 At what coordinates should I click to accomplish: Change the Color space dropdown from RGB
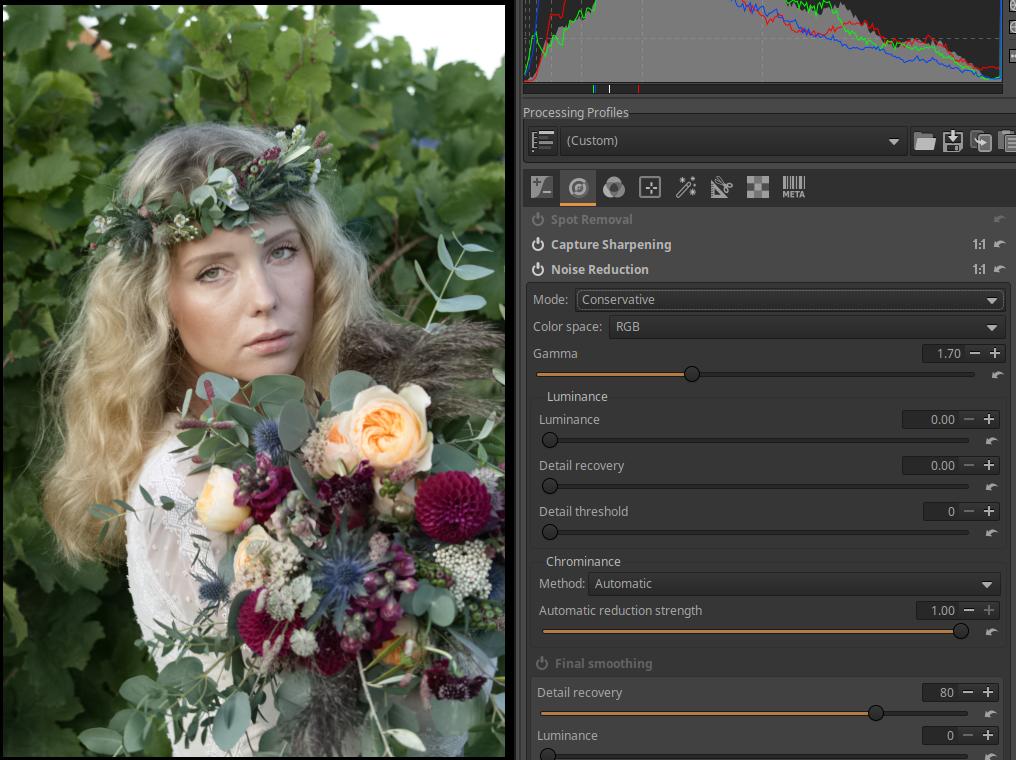[806, 327]
